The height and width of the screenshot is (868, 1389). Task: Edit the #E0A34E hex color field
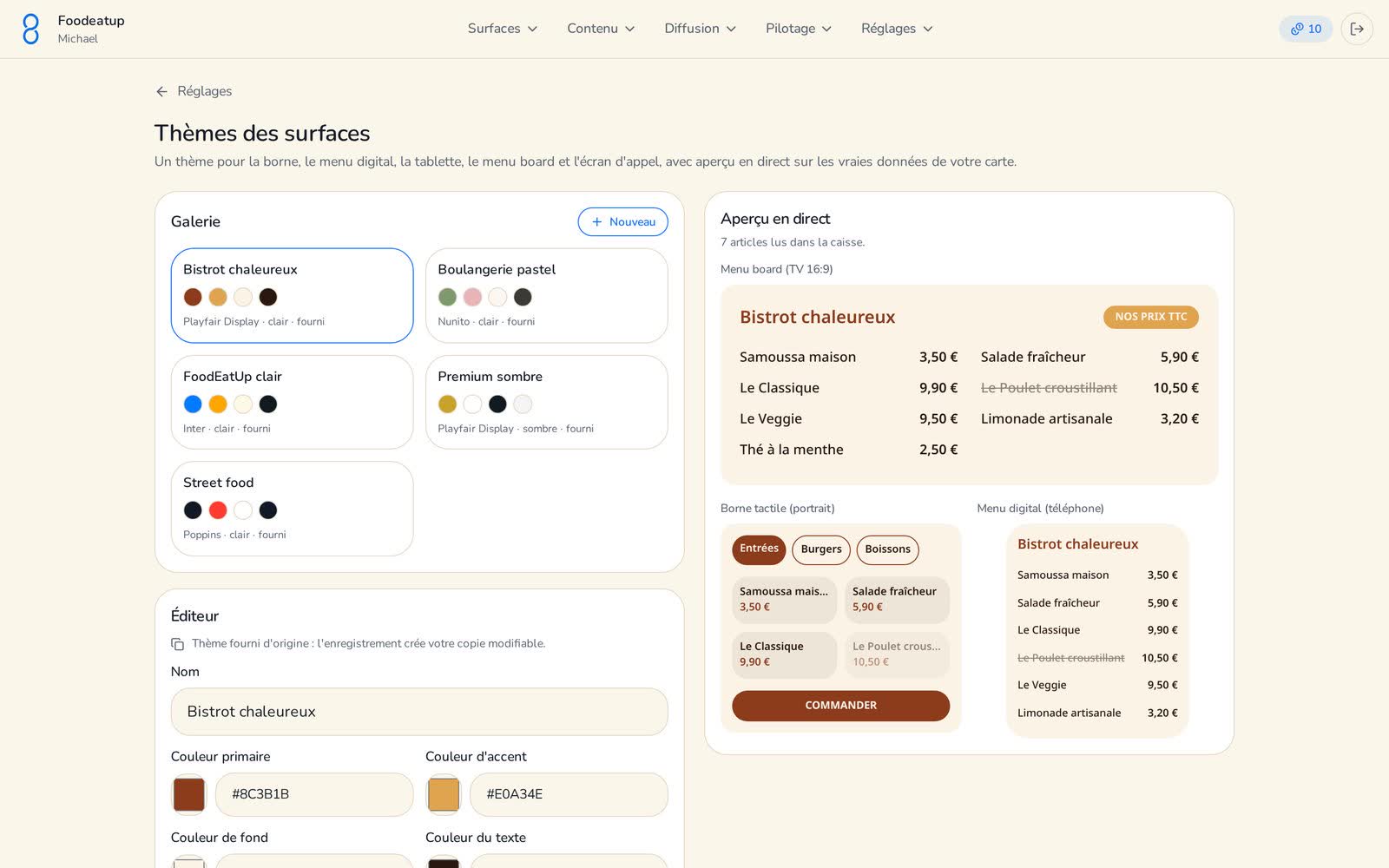pyautogui.click(x=569, y=794)
